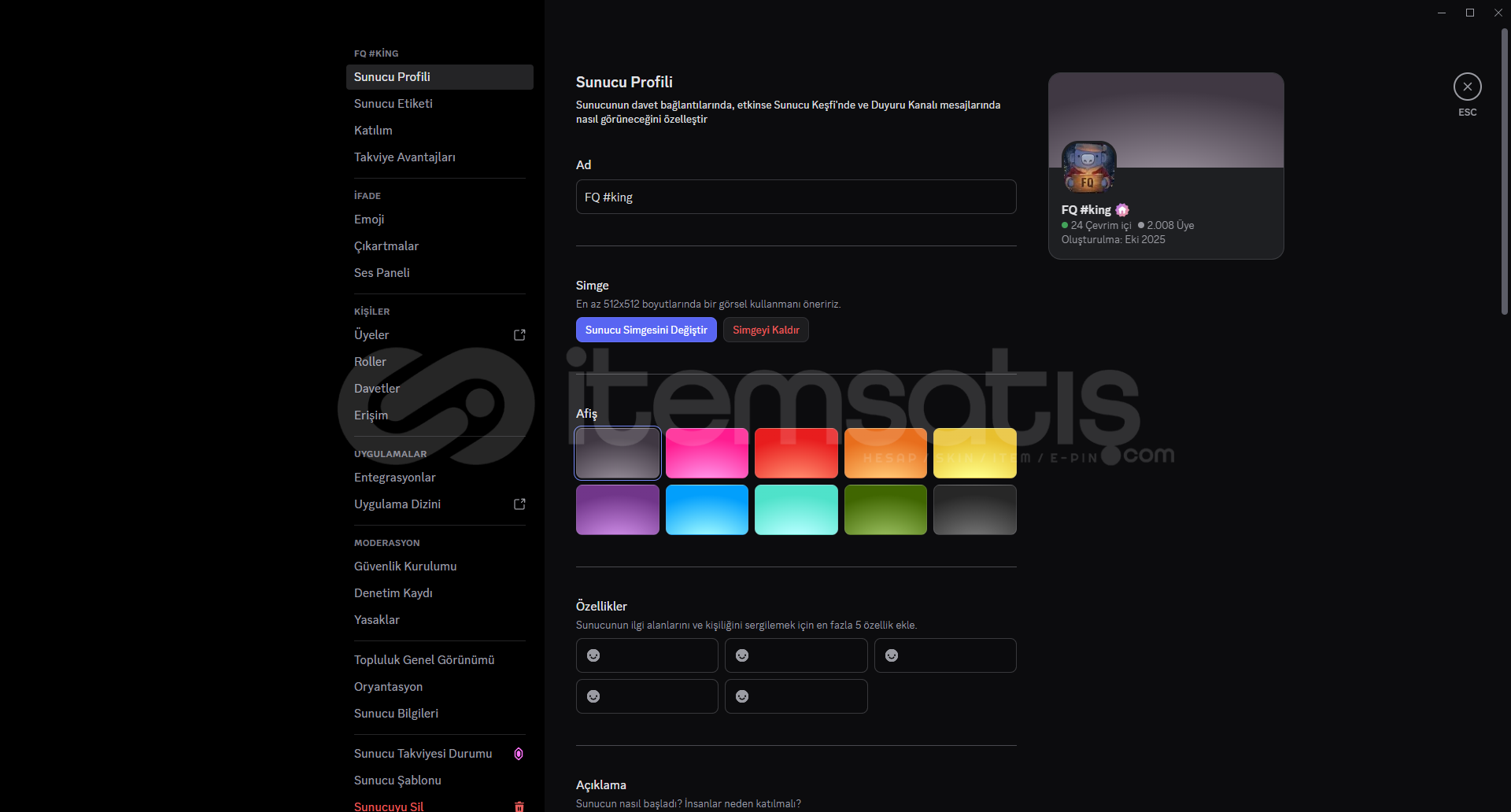Open the Roller settings page
Image resolution: width=1511 pixels, height=812 pixels.
tap(370, 362)
